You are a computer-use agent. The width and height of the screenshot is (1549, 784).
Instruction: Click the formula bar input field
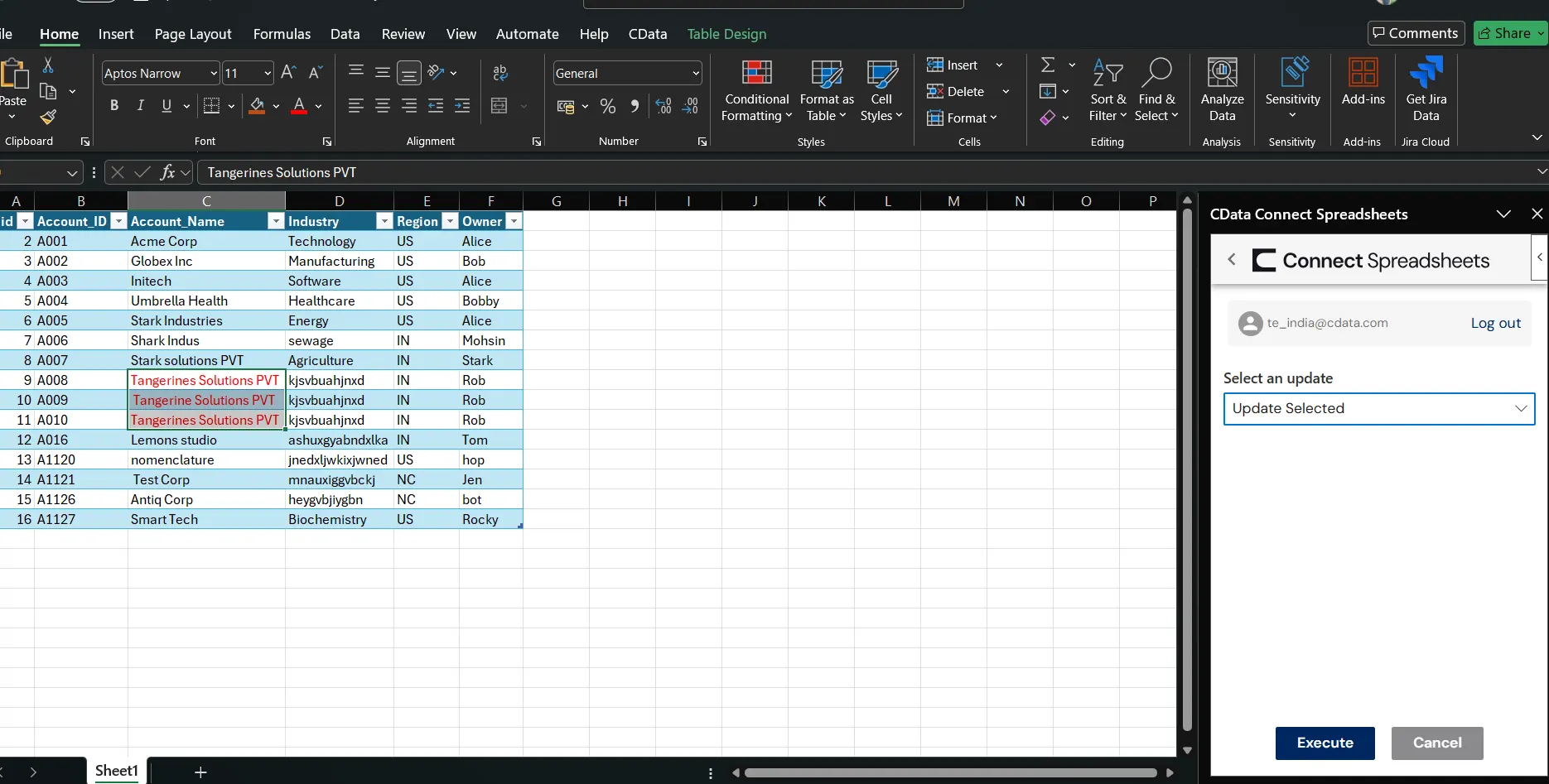click(x=866, y=172)
